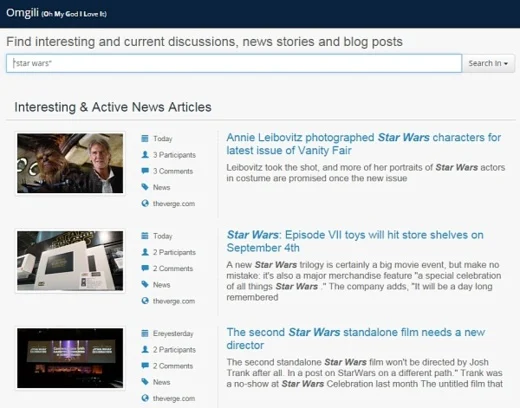Click the star wars search input field
The height and width of the screenshot is (408, 520).
point(234,63)
